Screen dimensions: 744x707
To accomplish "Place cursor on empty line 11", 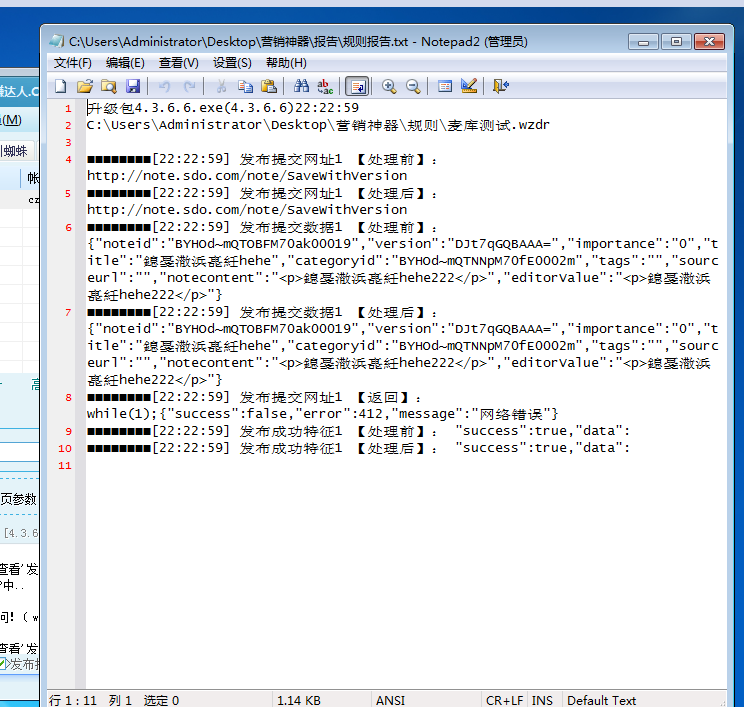I will (x=200, y=466).
